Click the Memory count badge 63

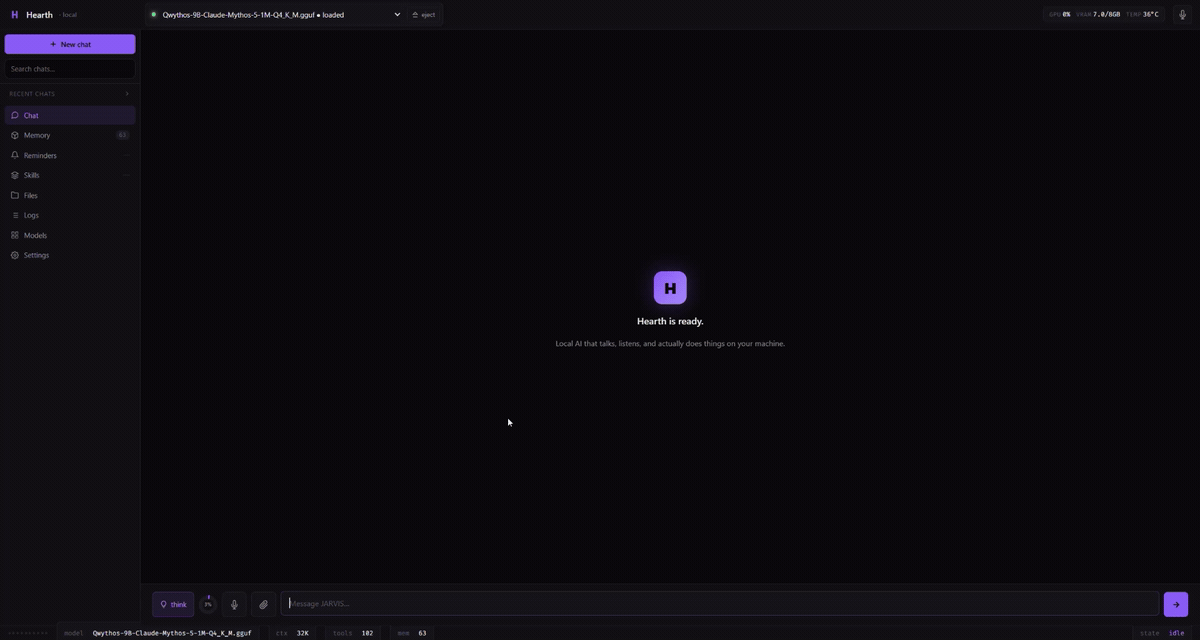click(x=123, y=135)
